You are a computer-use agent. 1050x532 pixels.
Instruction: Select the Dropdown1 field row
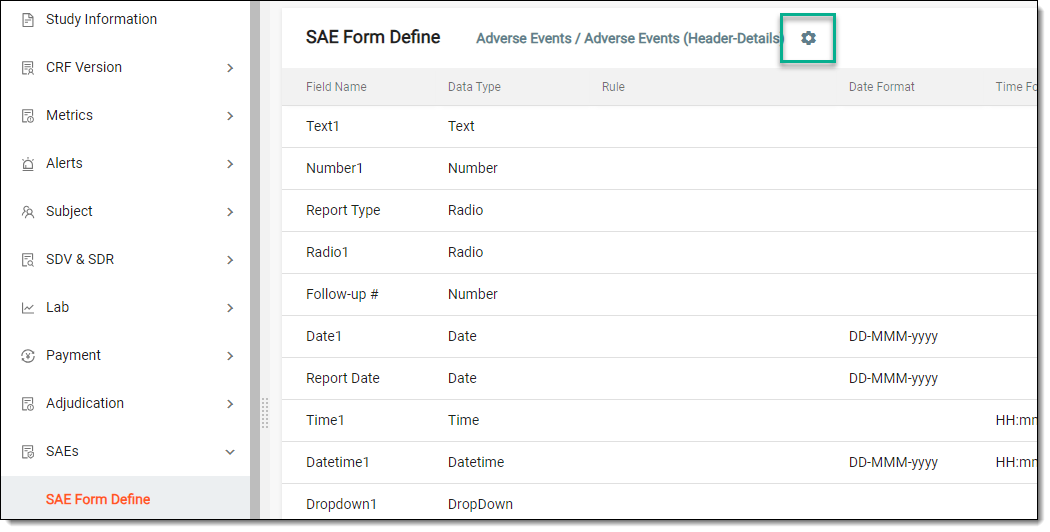660,501
